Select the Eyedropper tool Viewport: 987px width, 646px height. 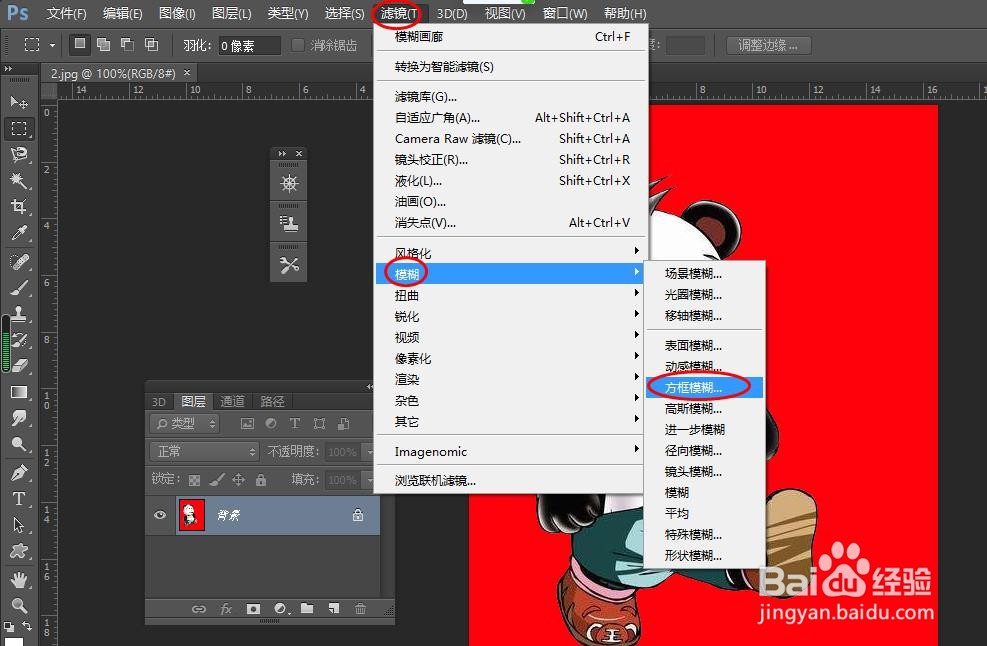19,232
